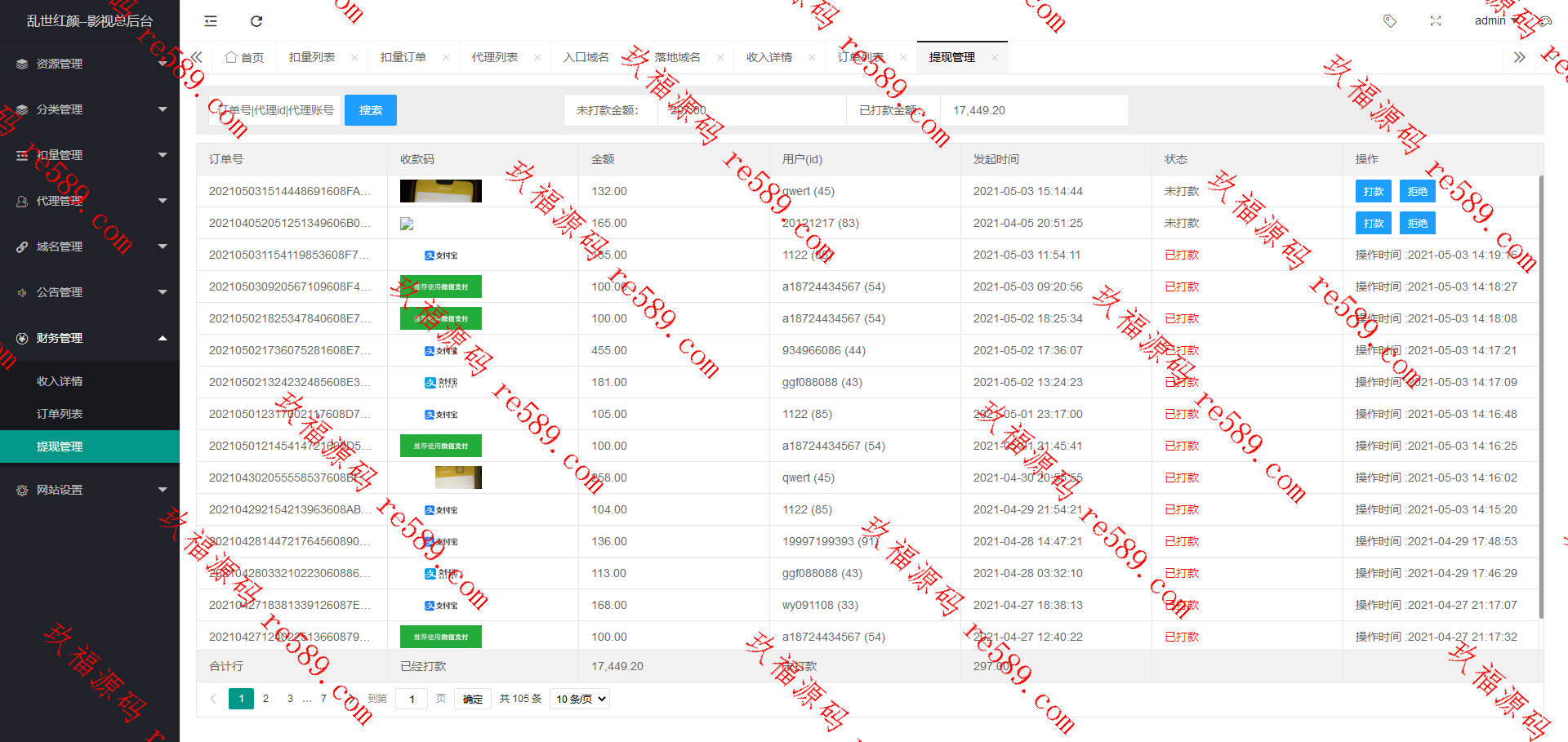Select 提现管理 in sidebar
The height and width of the screenshot is (742, 1568).
[90, 447]
